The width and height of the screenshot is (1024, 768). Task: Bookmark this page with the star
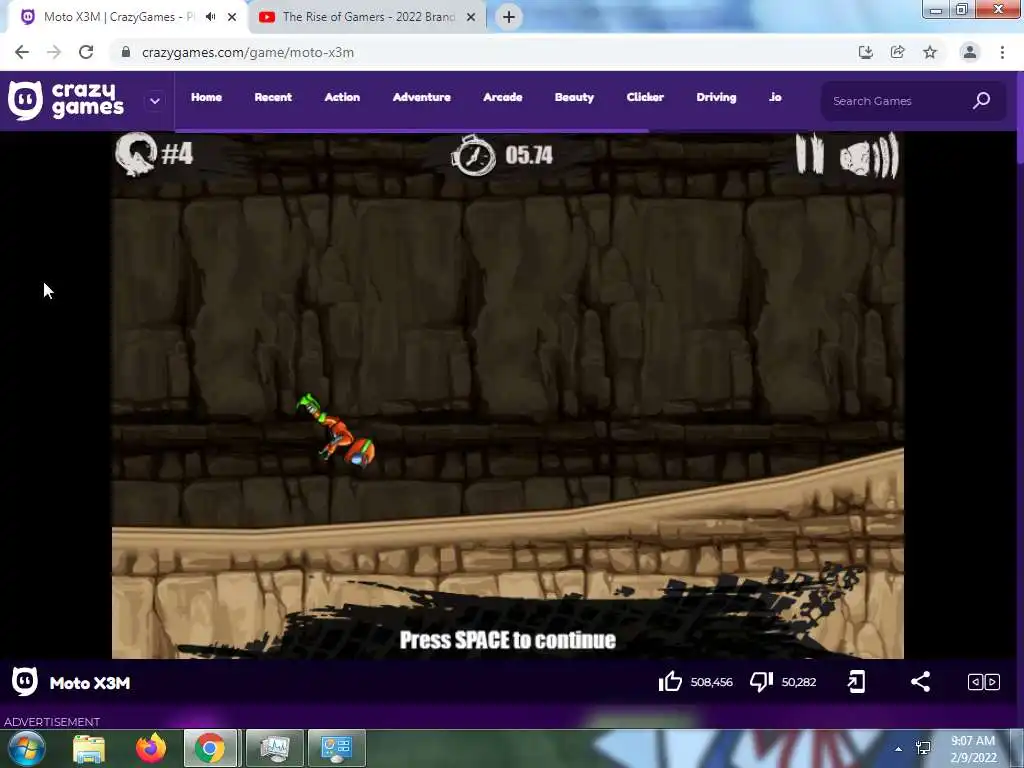[930, 52]
